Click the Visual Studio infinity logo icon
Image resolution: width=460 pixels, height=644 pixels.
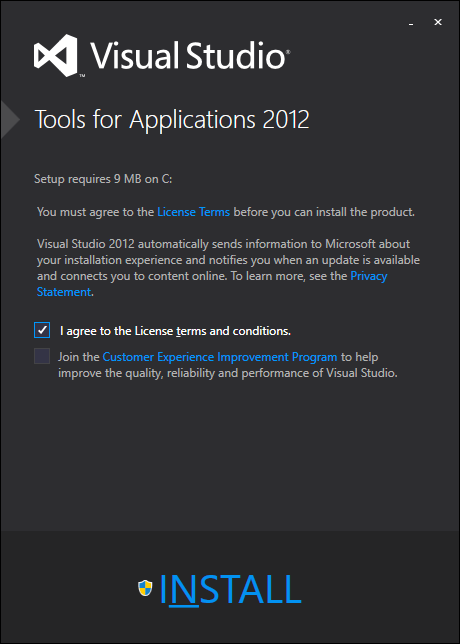click(x=56, y=55)
